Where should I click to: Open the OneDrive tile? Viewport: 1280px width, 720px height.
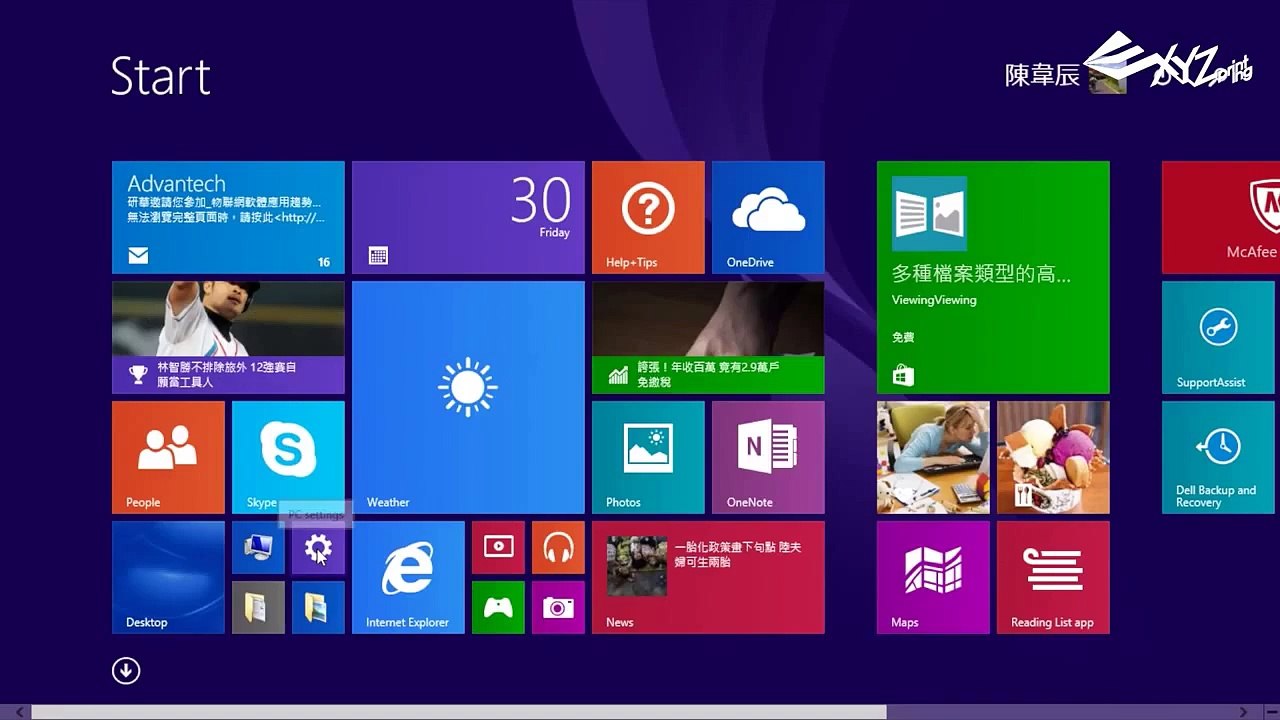(x=768, y=217)
